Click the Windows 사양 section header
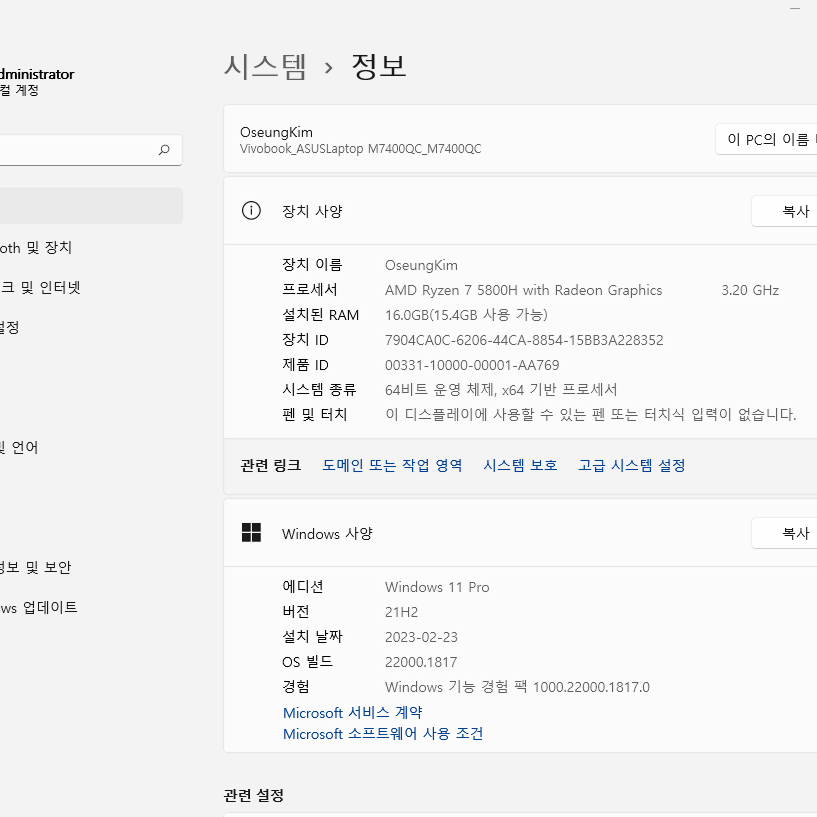Screen dimensions: 817x817 327,534
